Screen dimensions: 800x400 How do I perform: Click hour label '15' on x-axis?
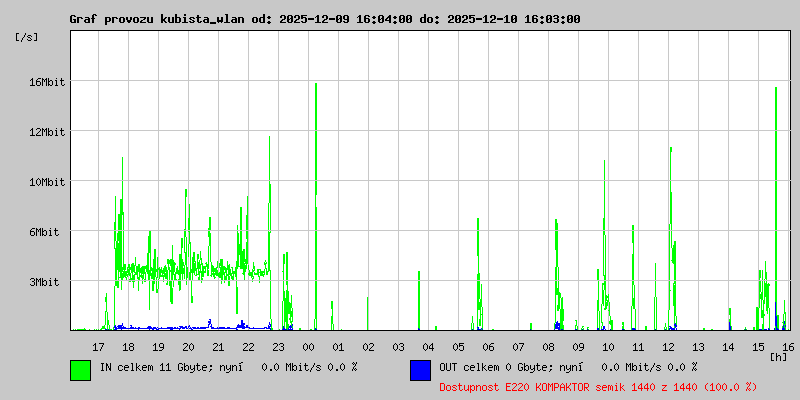click(759, 347)
